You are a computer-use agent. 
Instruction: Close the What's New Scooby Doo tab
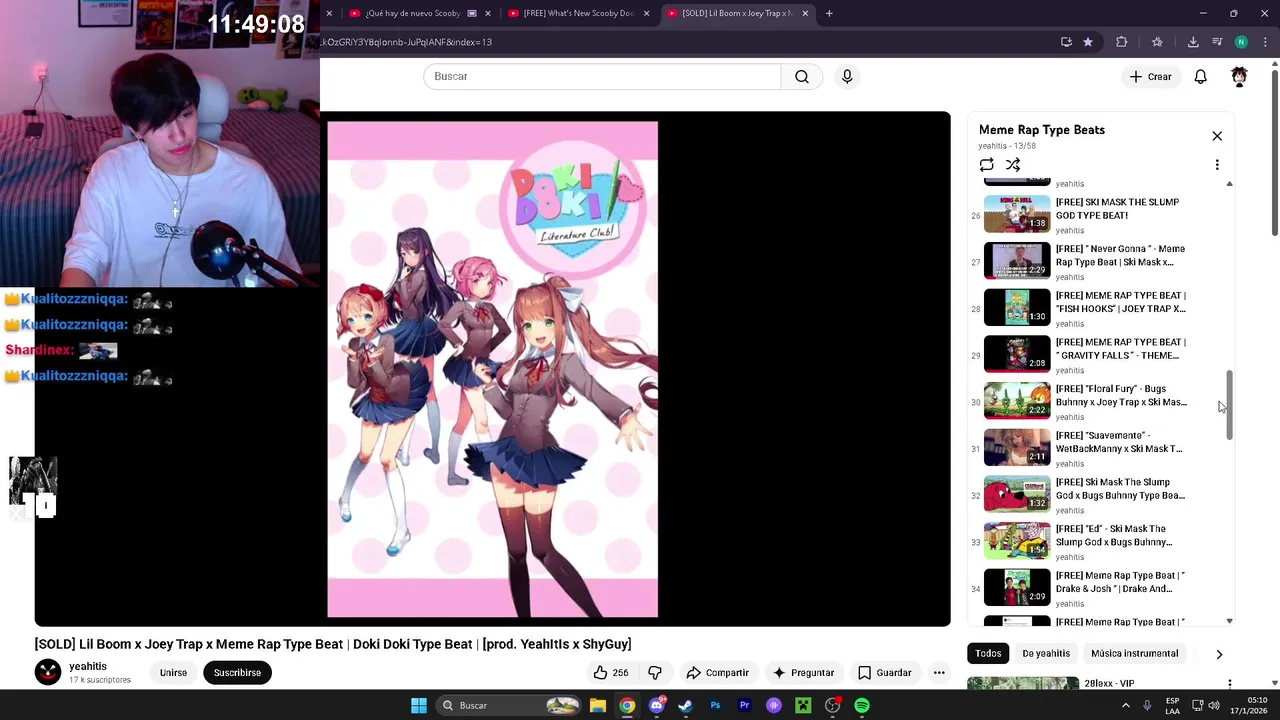(x=646, y=13)
